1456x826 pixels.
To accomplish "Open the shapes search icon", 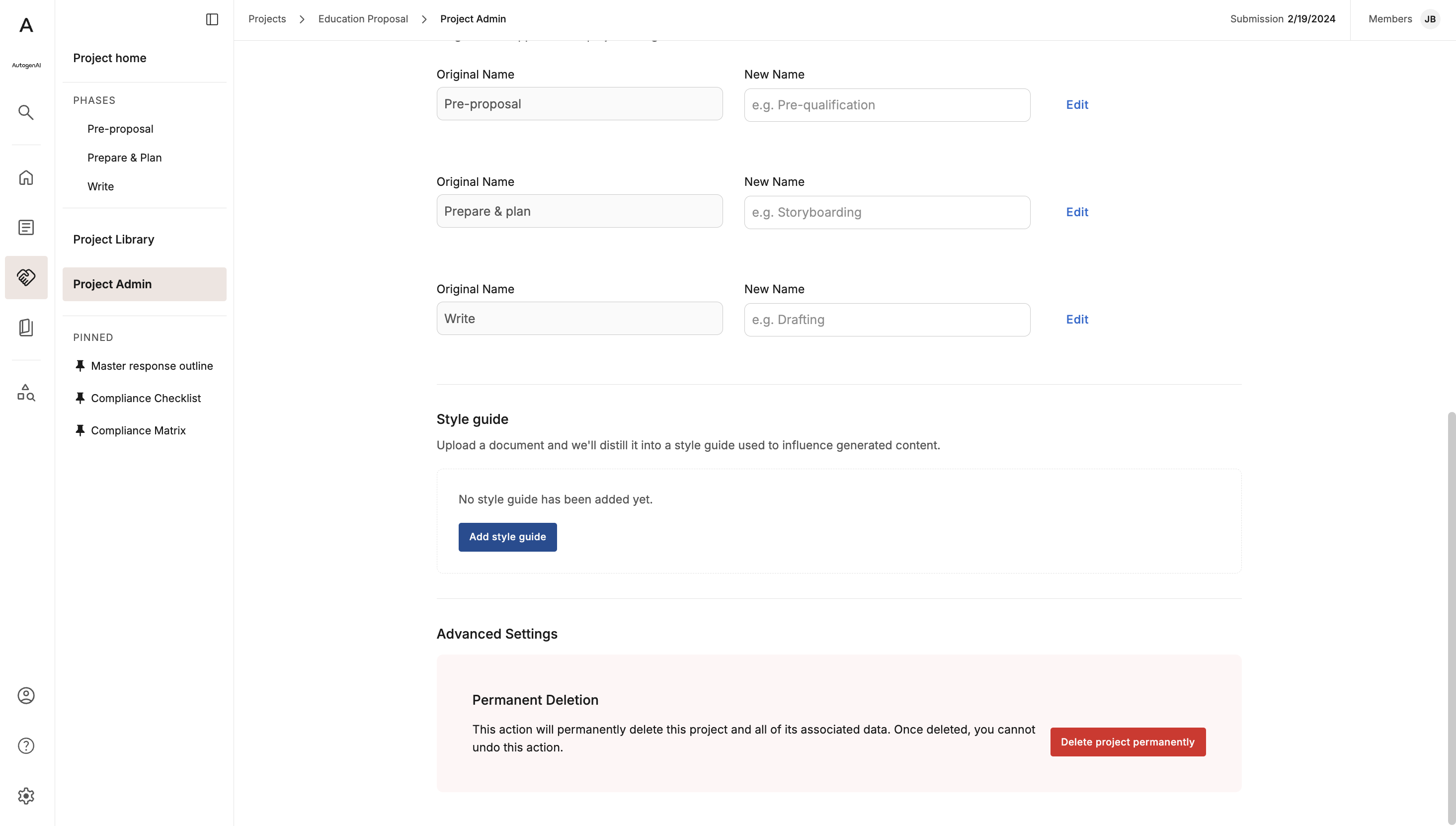I will [26, 393].
